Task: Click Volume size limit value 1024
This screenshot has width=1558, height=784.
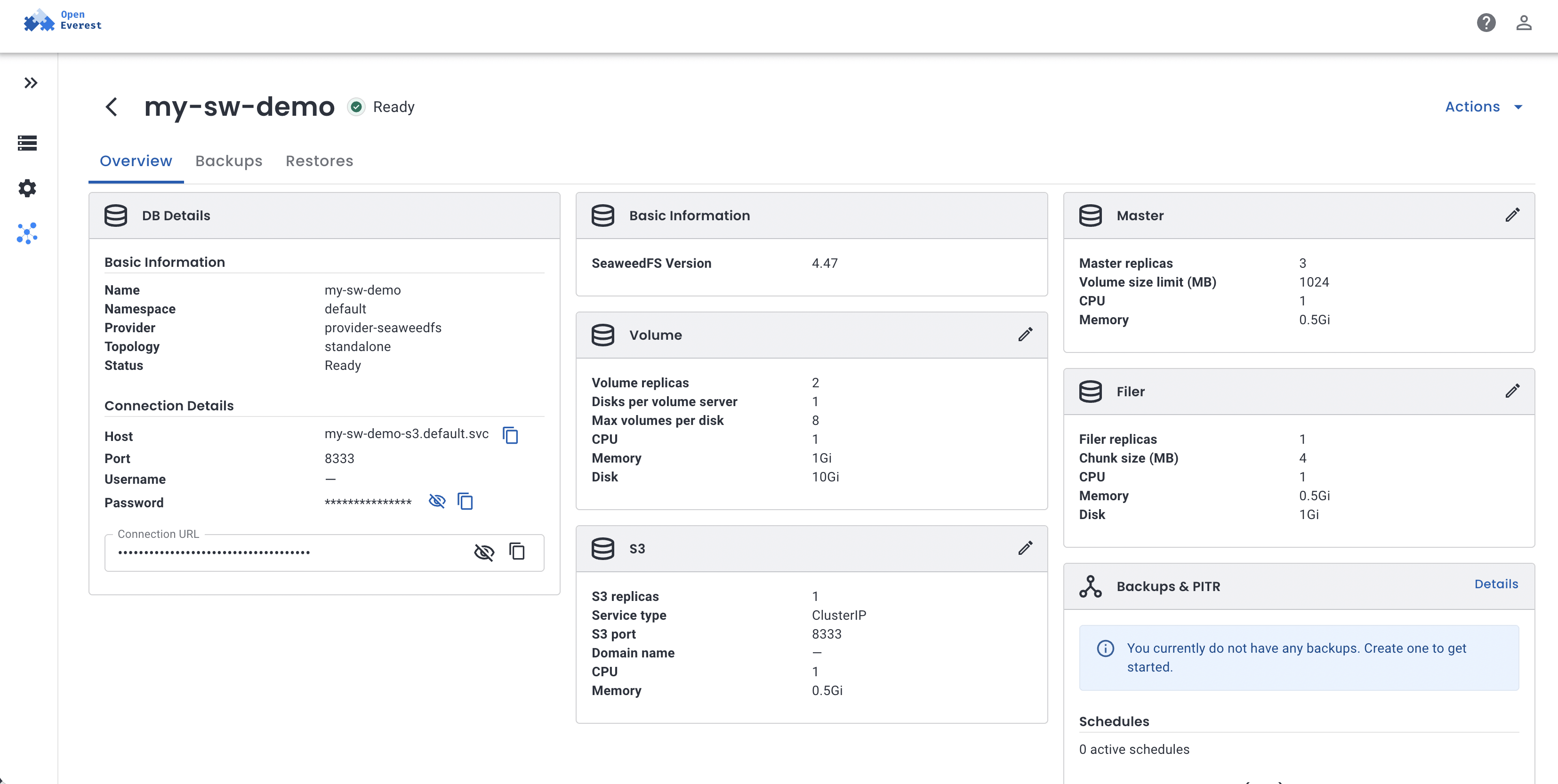Action: coord(1314,282)
